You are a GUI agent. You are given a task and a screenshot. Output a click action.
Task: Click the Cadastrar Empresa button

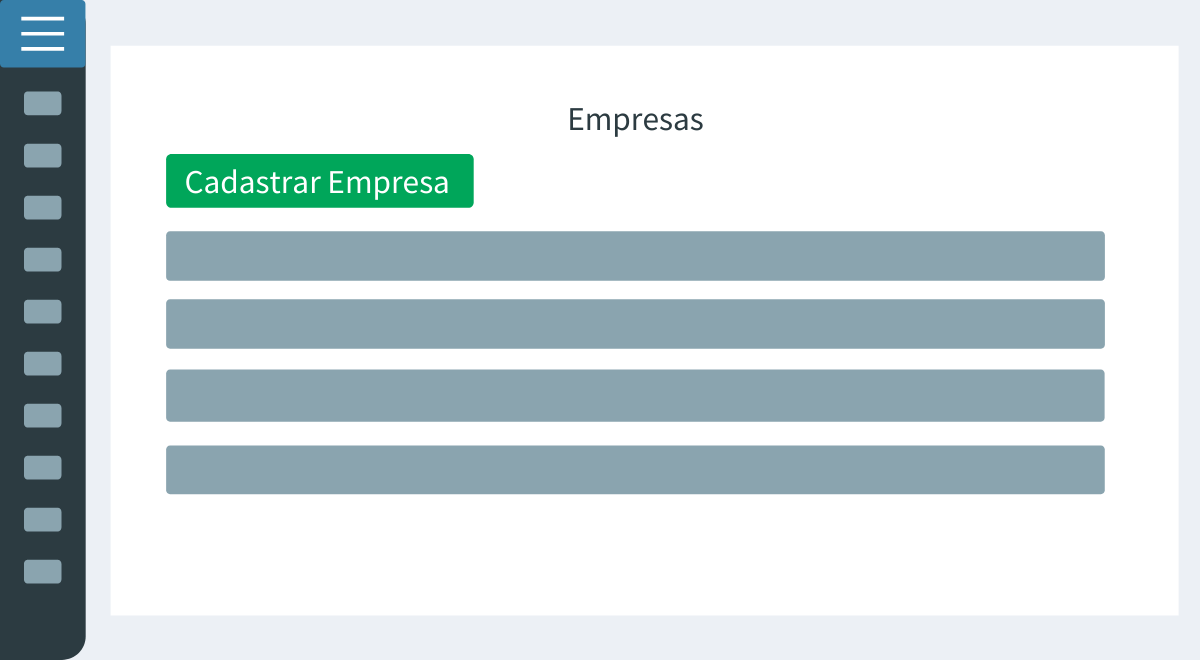tap(320, 181)
